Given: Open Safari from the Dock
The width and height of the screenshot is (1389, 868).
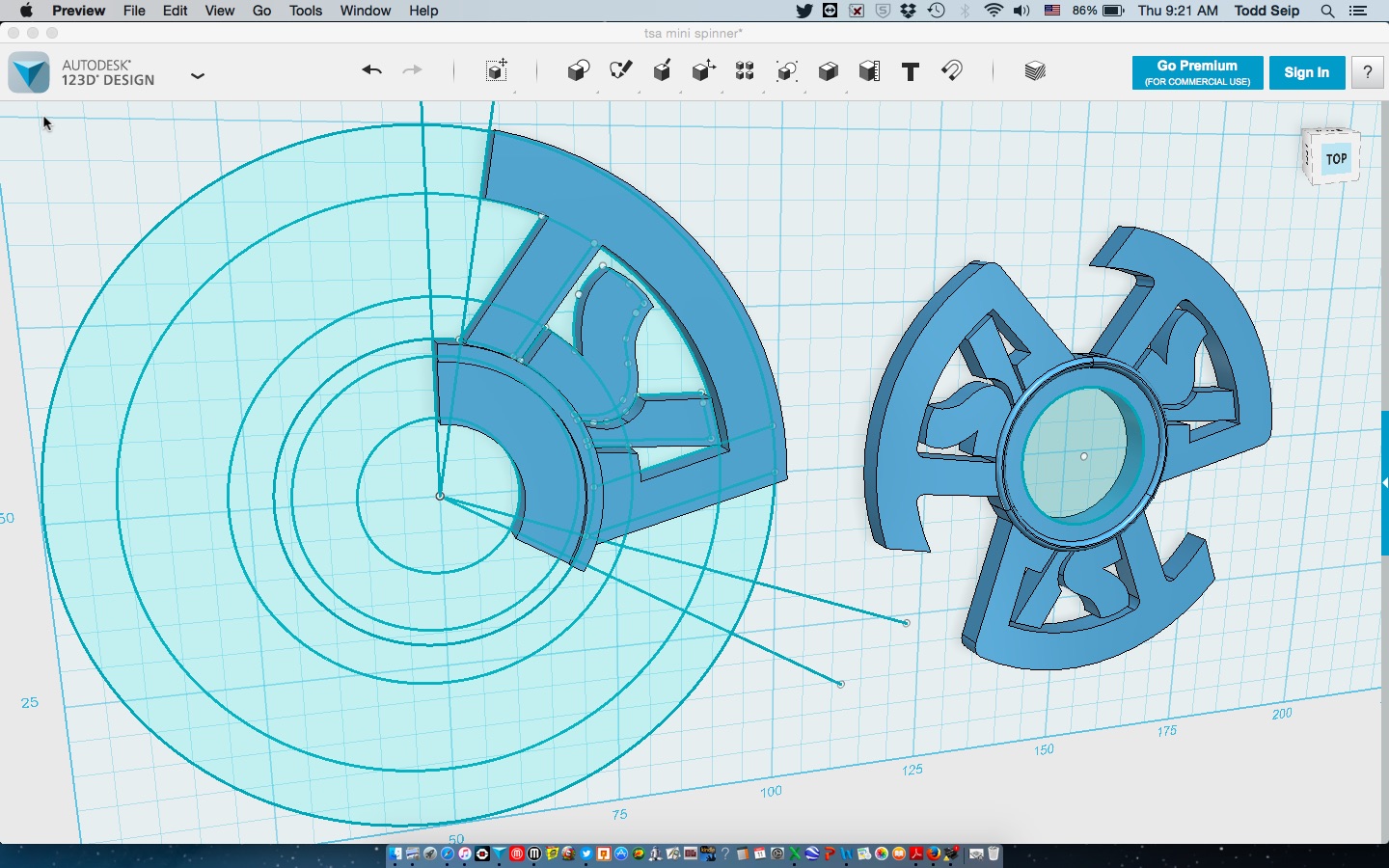Looking at the screenshot, I should coord(448,854).
